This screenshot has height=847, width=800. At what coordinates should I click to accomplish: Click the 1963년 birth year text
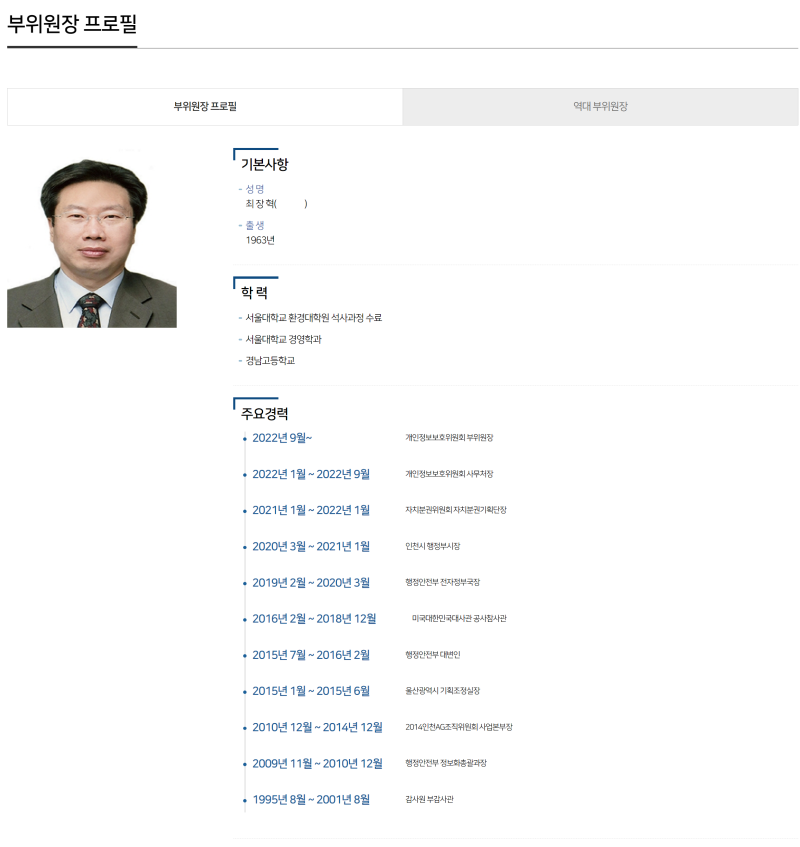tap(260, 240)
